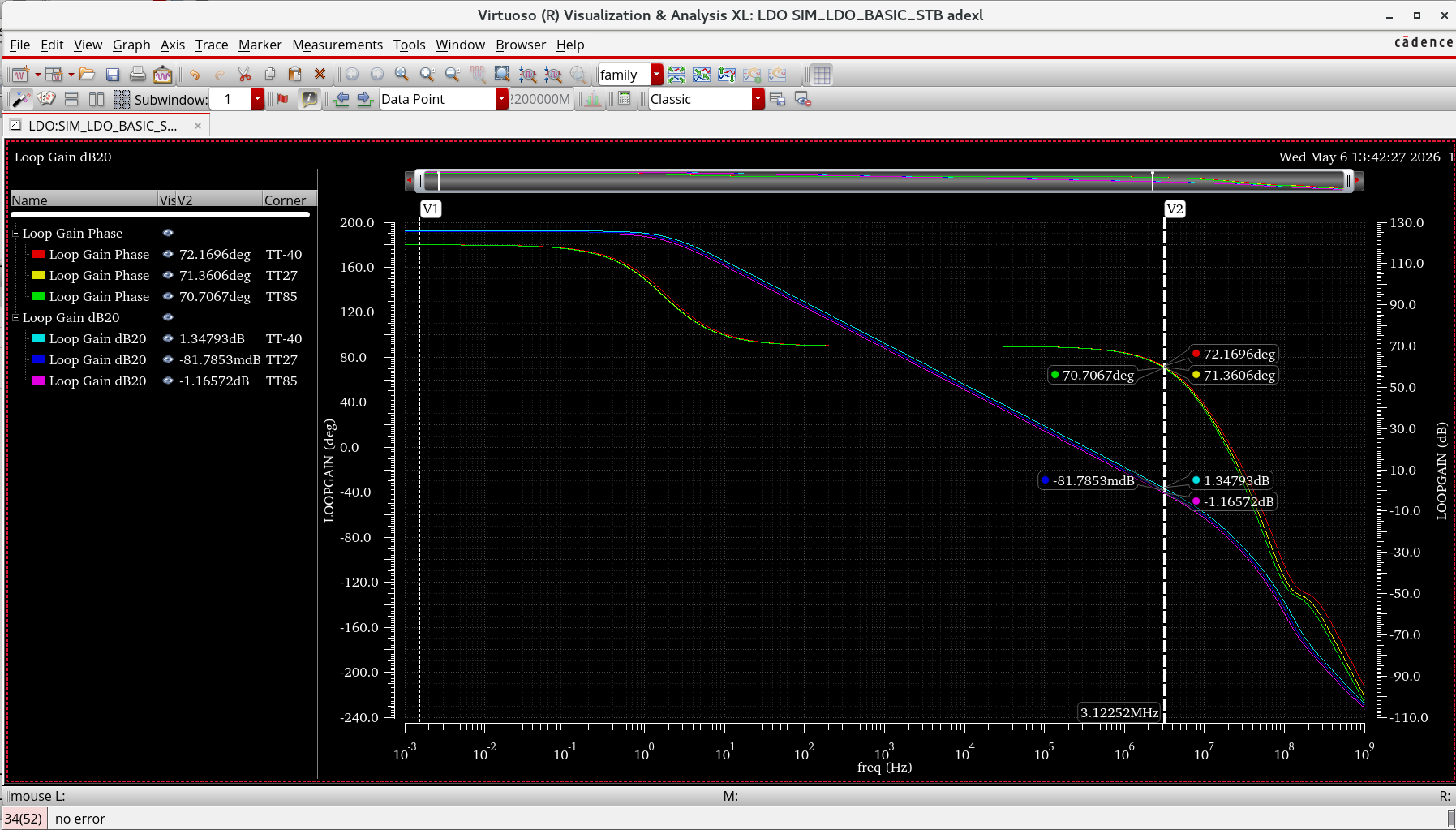Screen dimensions: 1456x830
Task: Toggle visibility of Loop Gain dB20 group
Action: point(168,317)
